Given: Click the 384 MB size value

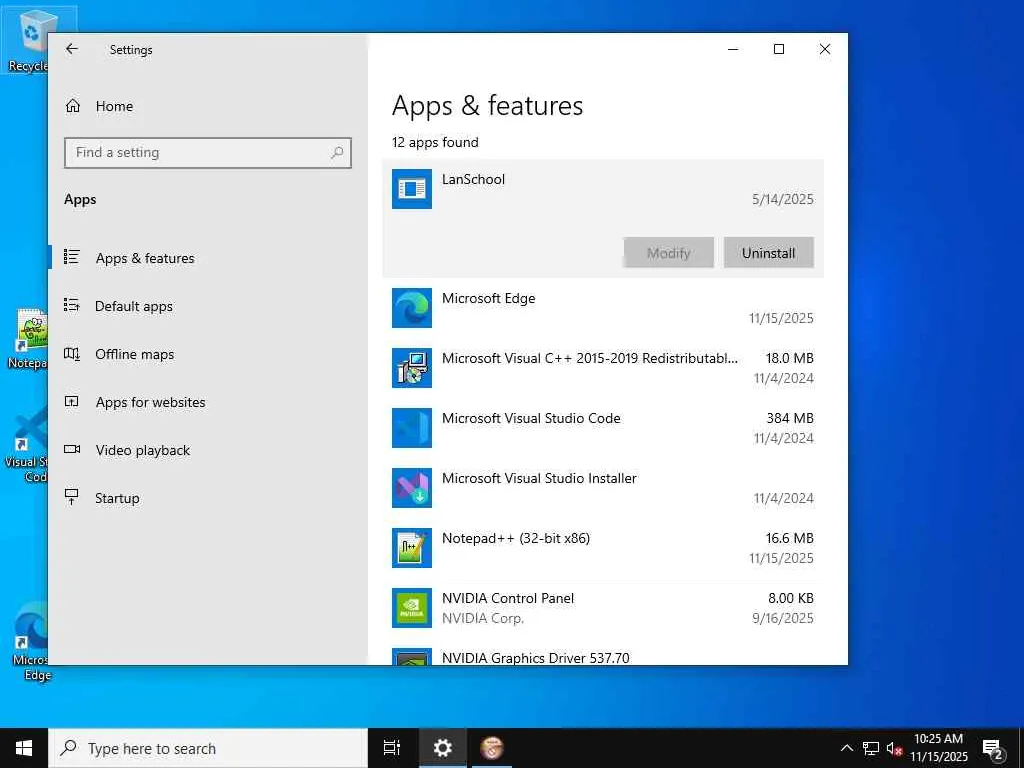Looking at the screenshot, I should [x=790, y=418].
